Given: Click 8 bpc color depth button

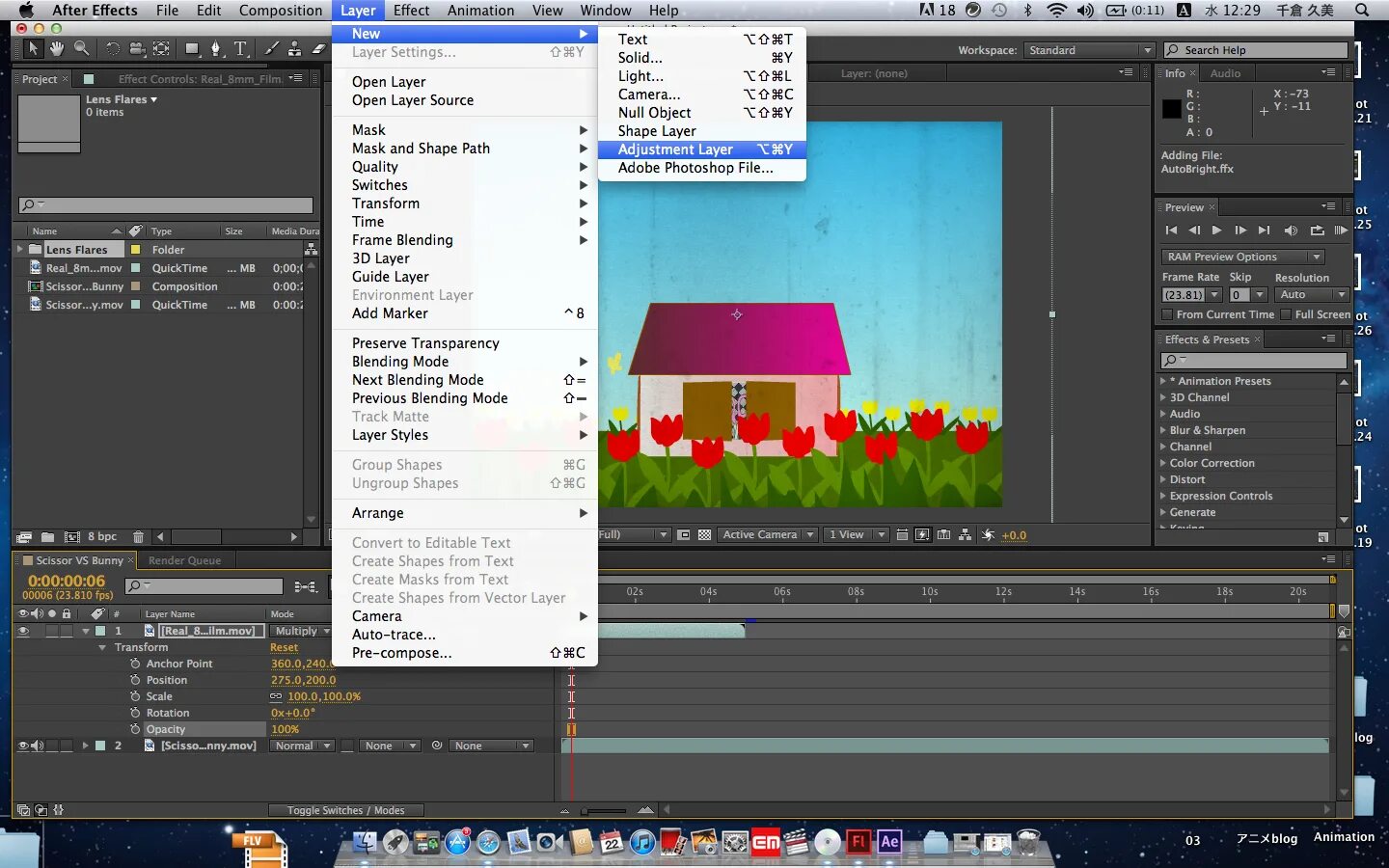Looking at the screenshot, I should coord(102,537).
